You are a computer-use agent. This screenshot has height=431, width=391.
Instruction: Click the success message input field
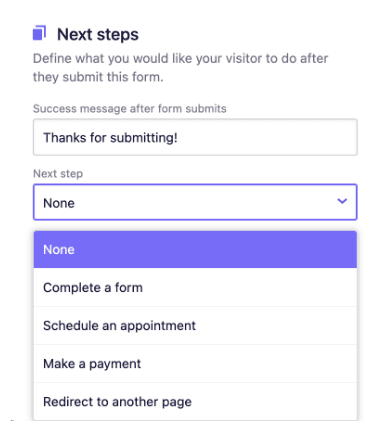195,137
